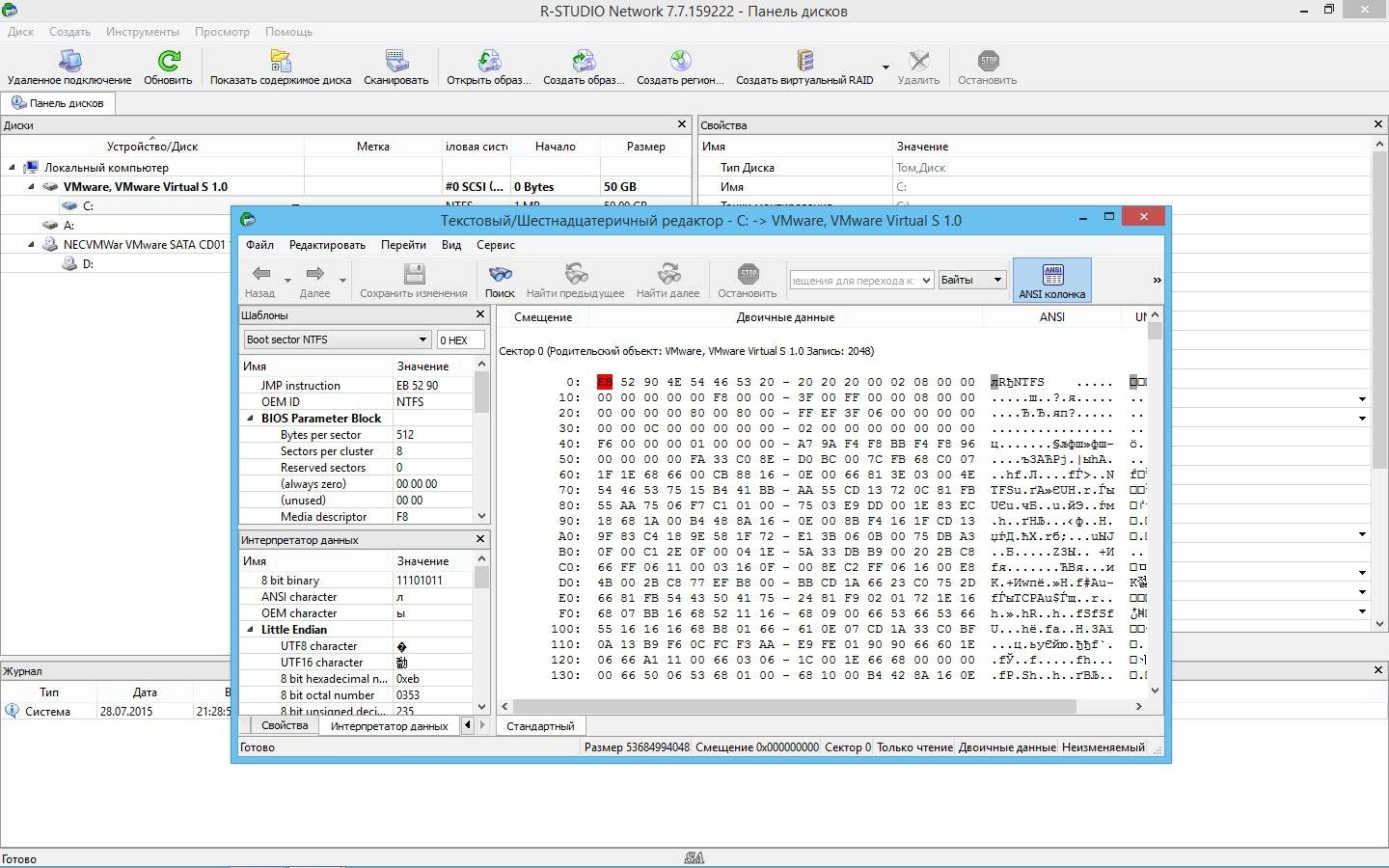
Task: Click the highlighted EB byte in hex view
Action: 605,382
